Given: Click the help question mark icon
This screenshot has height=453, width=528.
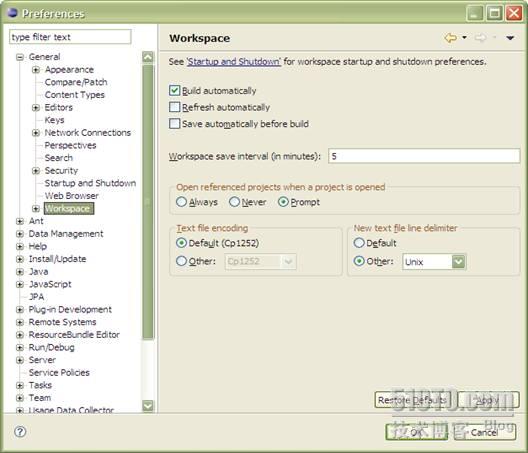Looking at the screenshot, I should [x=20, y=431].
